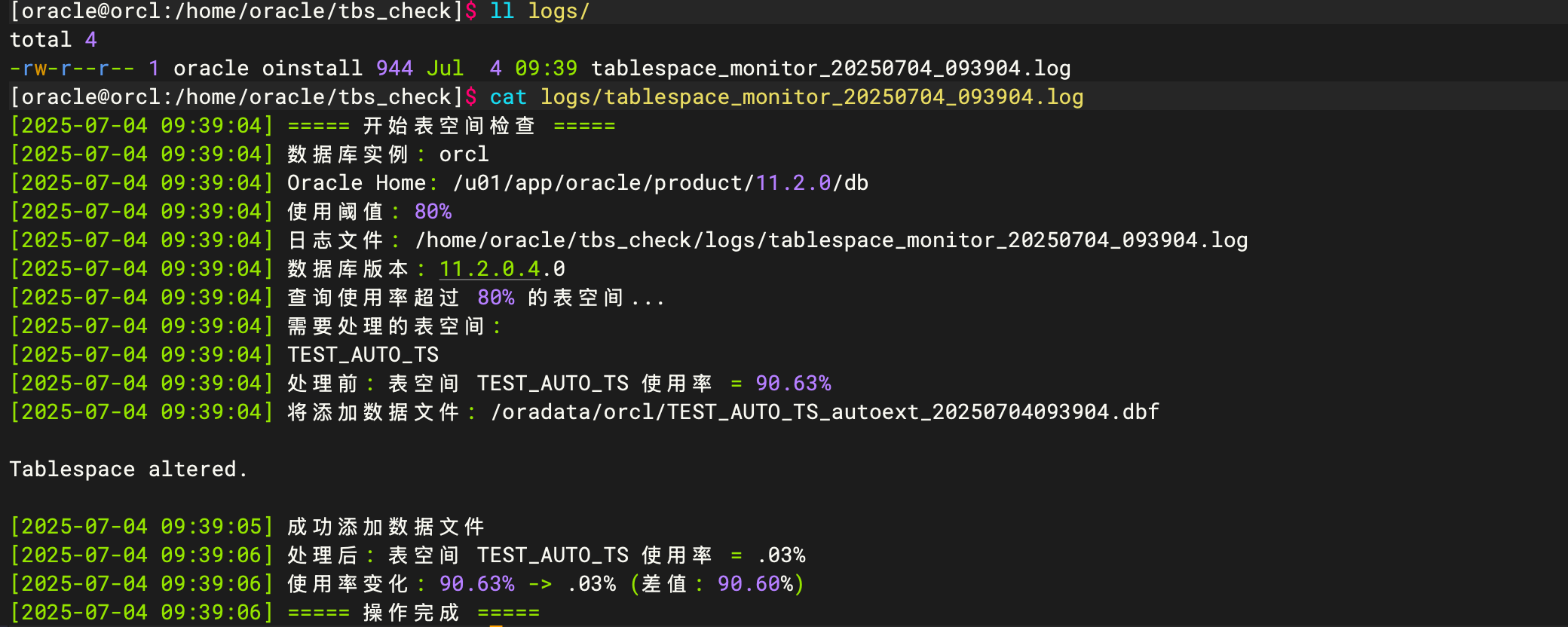
Task: Click the 'Tablespace altered.' output line
Action: click(x=128, y=469)
